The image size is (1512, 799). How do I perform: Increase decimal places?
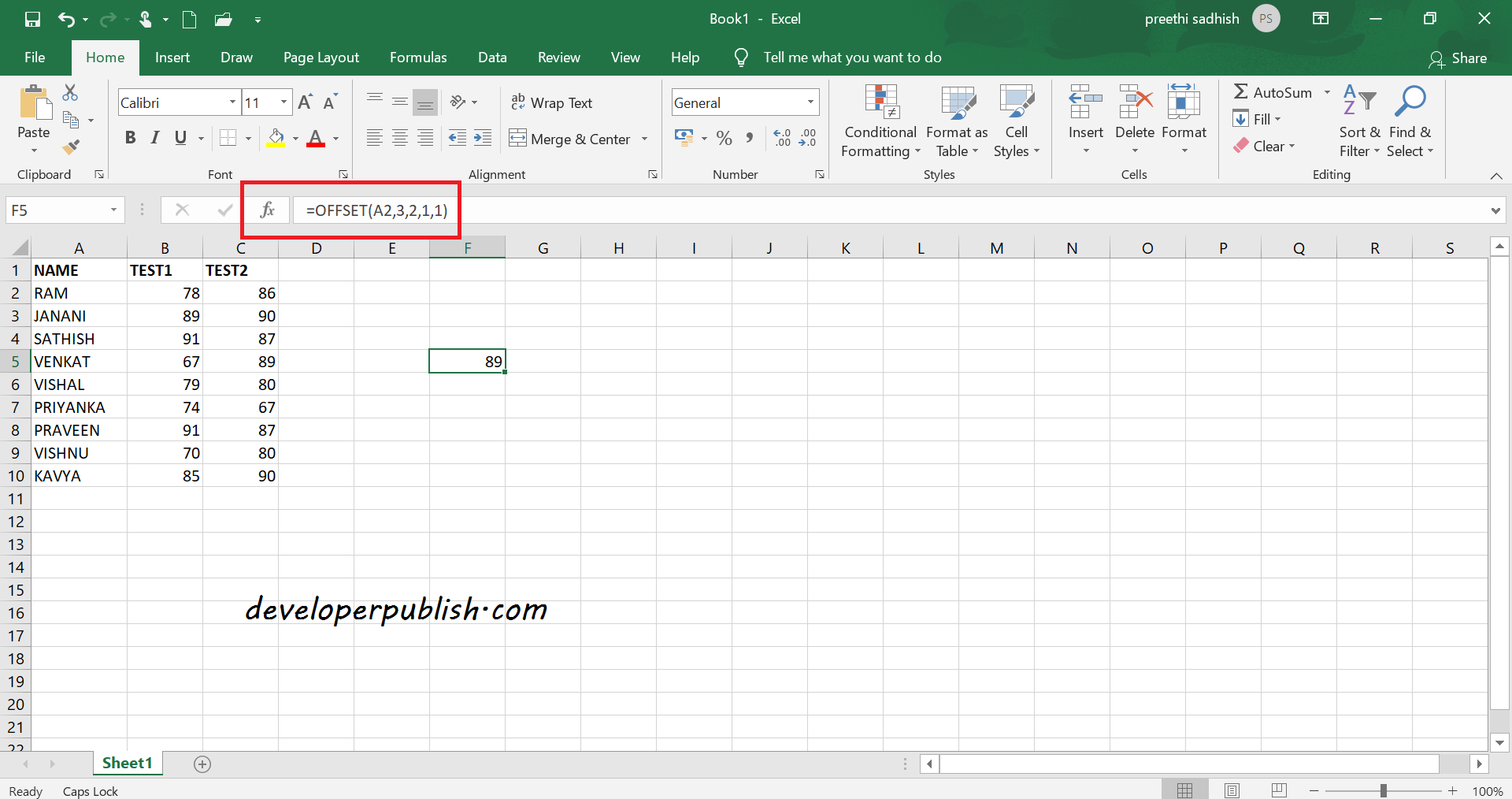(782, 138)
